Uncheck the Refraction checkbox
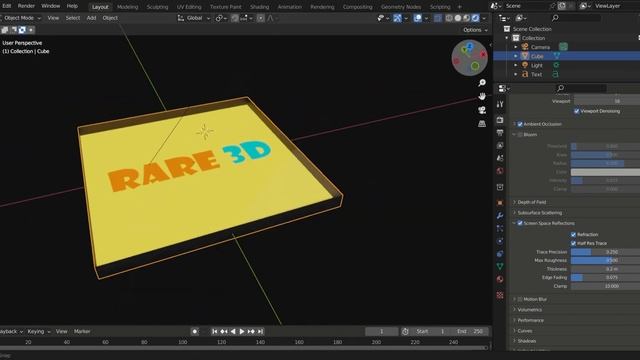This screenshot has width=640, height=360. coord(573,234)
